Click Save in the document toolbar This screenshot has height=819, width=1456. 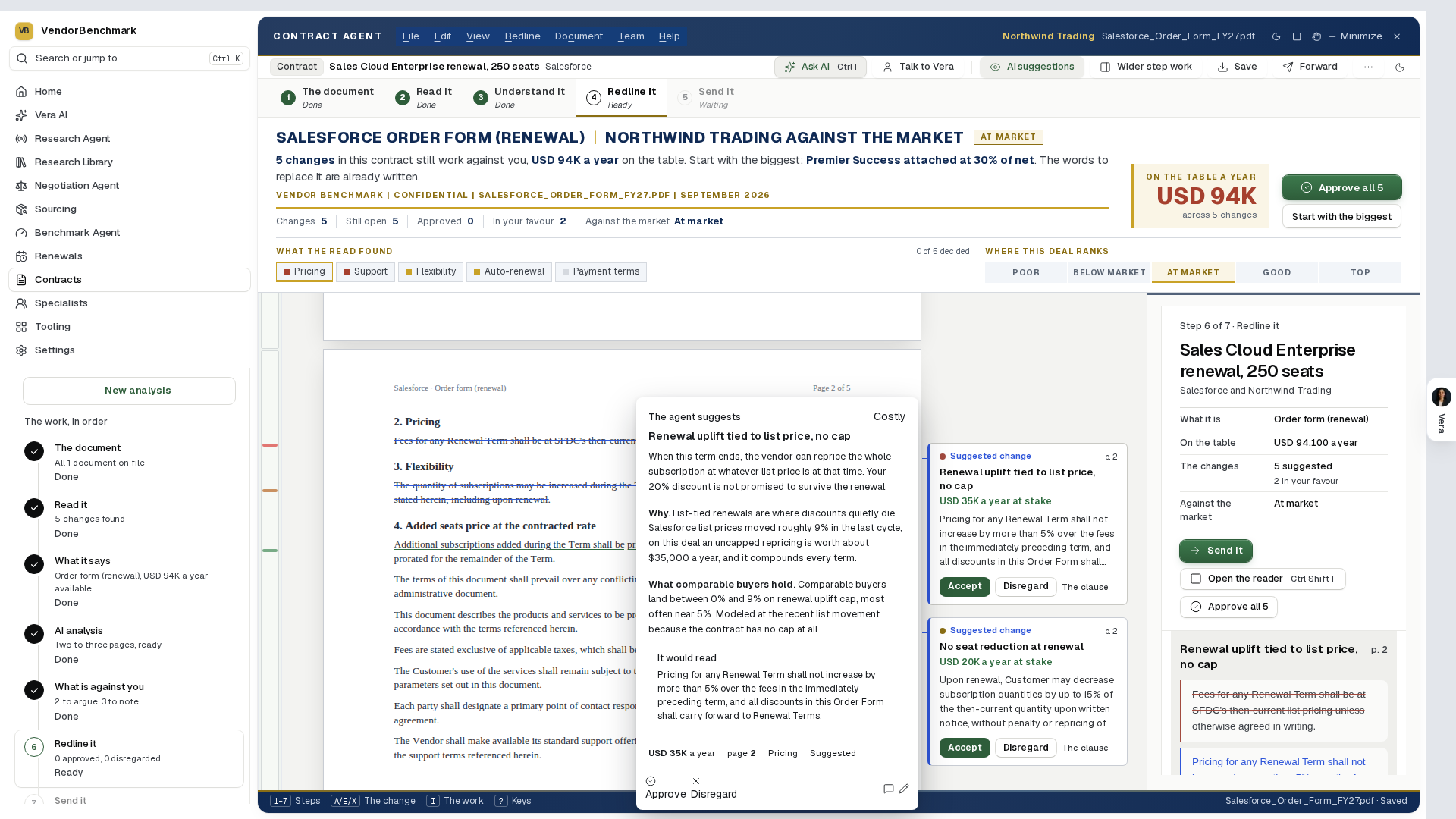1237,67
